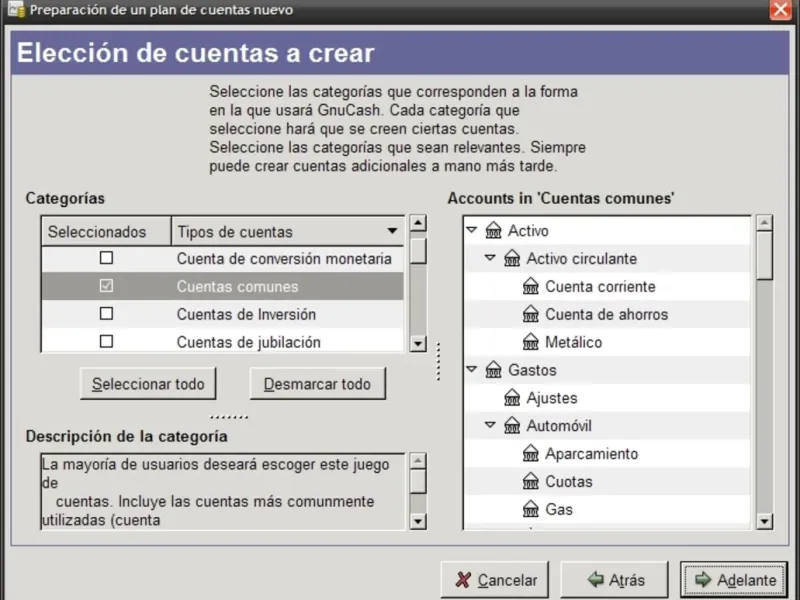Viewport: 800px width, 600px height.
Task: Select the Activo circulante label
Action: [582, 258]
